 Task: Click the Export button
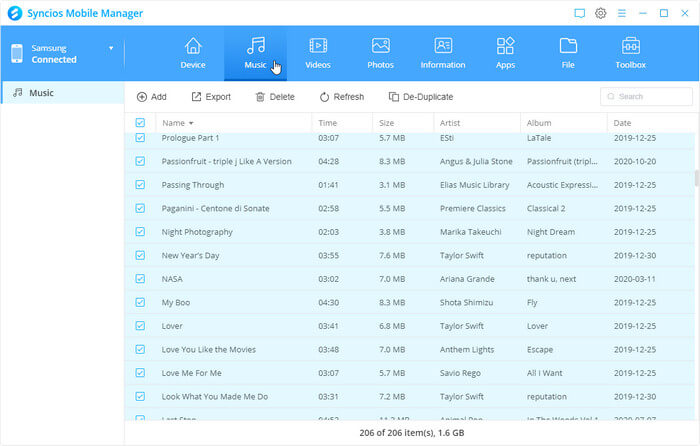pyautogui.click(x=211, y=97)
